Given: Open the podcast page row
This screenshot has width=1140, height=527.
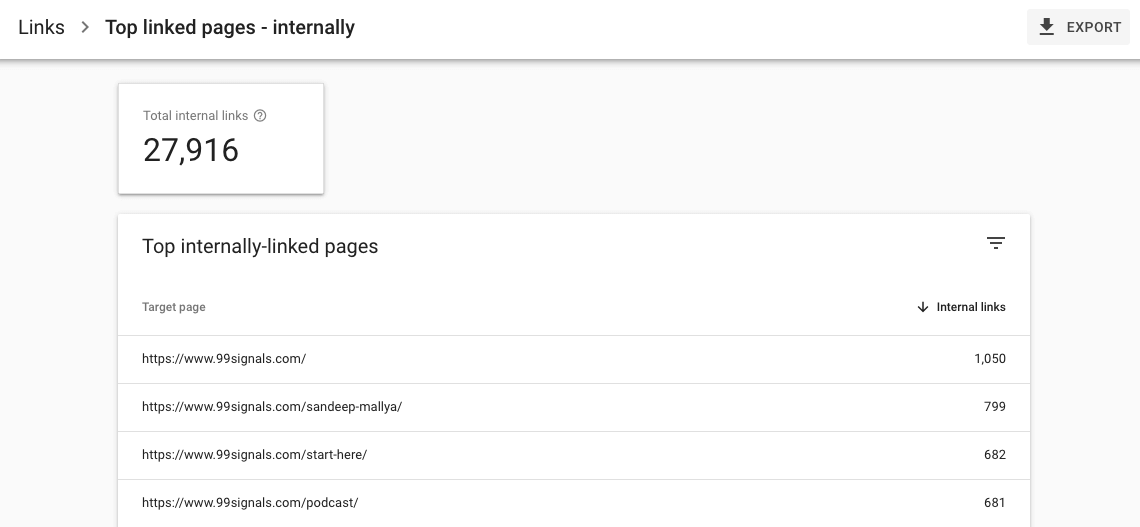Looking at the screenshot, I should tap(250, 503).
